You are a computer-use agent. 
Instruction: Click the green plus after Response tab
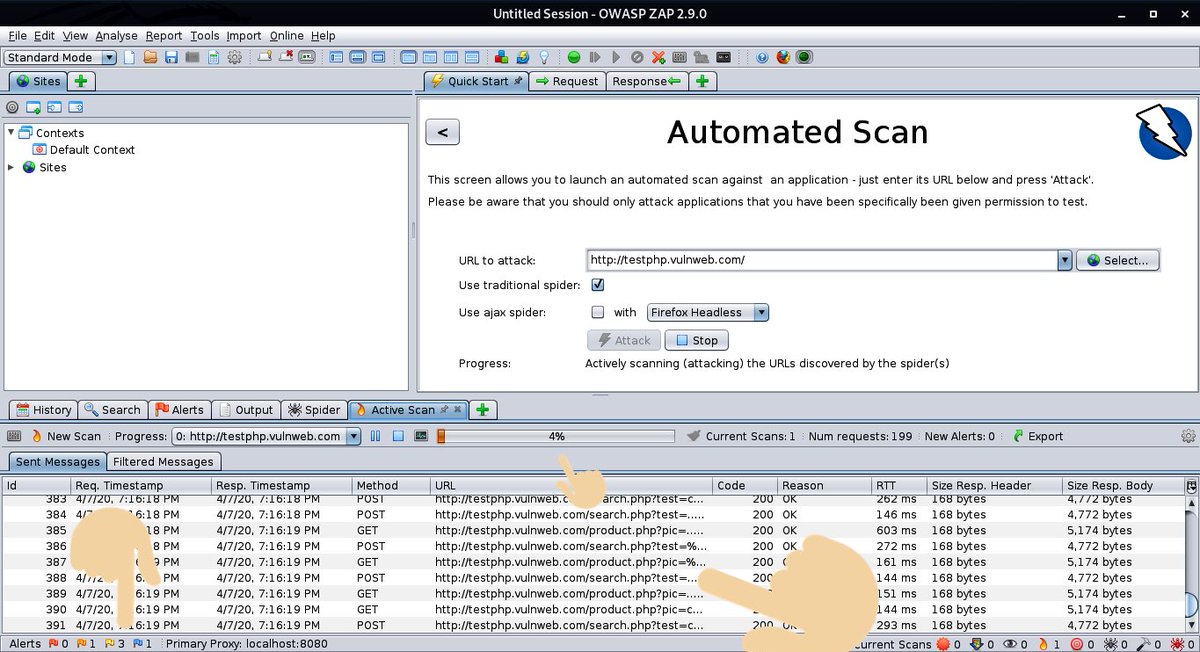click(703, 81)
